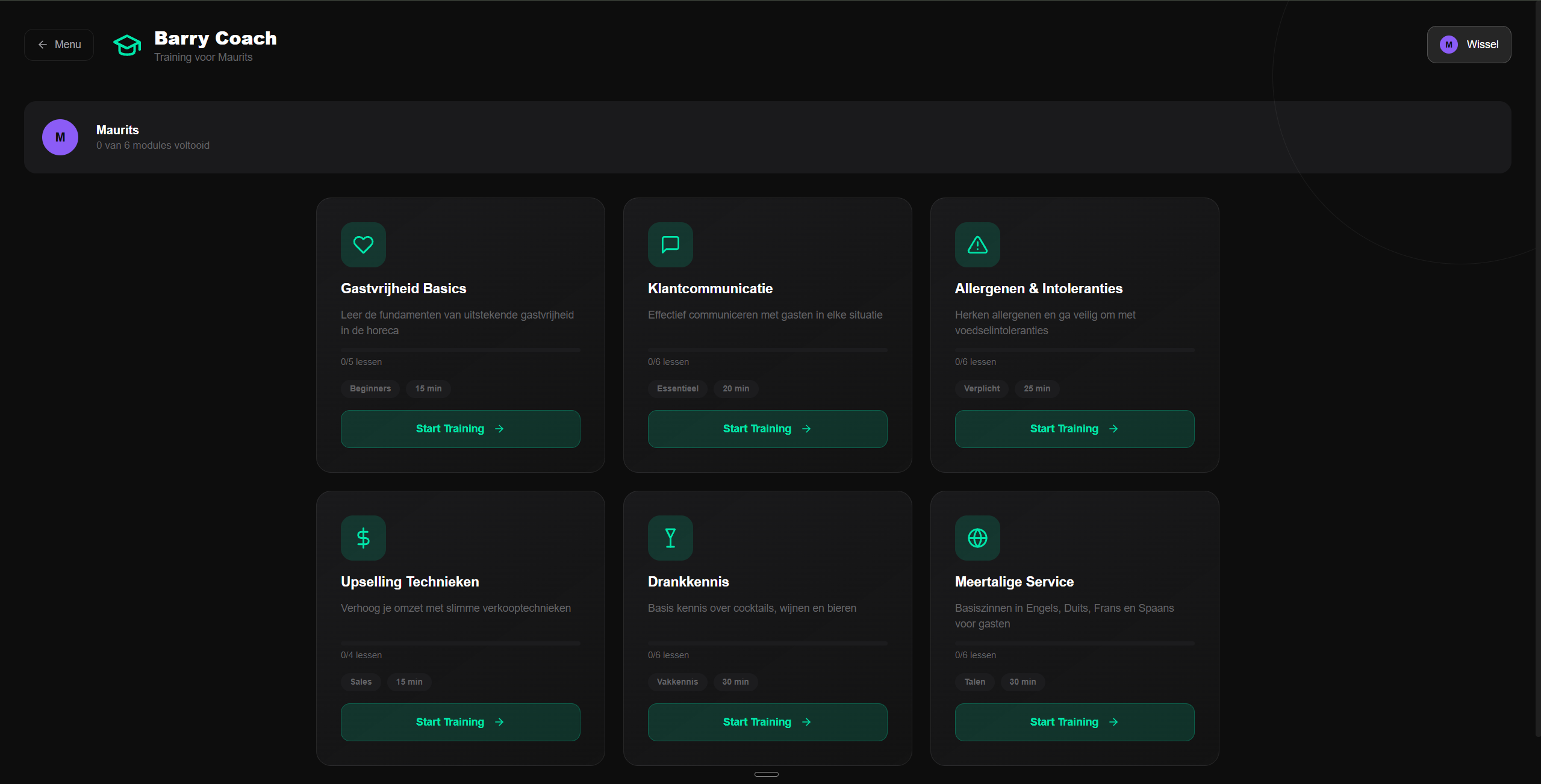Start Training for Drankkennis module
This screenshot has height=784, width=1541.
[x=767, y=722]
